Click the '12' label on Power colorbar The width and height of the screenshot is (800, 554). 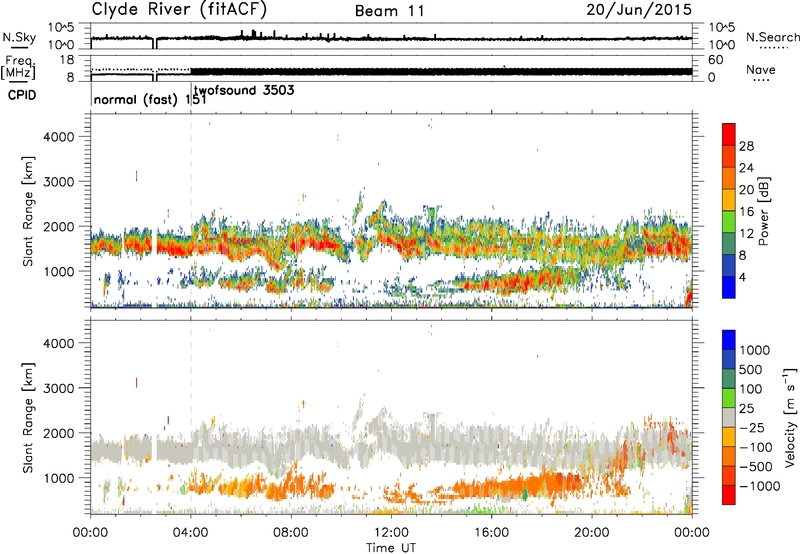pos(746,234)
